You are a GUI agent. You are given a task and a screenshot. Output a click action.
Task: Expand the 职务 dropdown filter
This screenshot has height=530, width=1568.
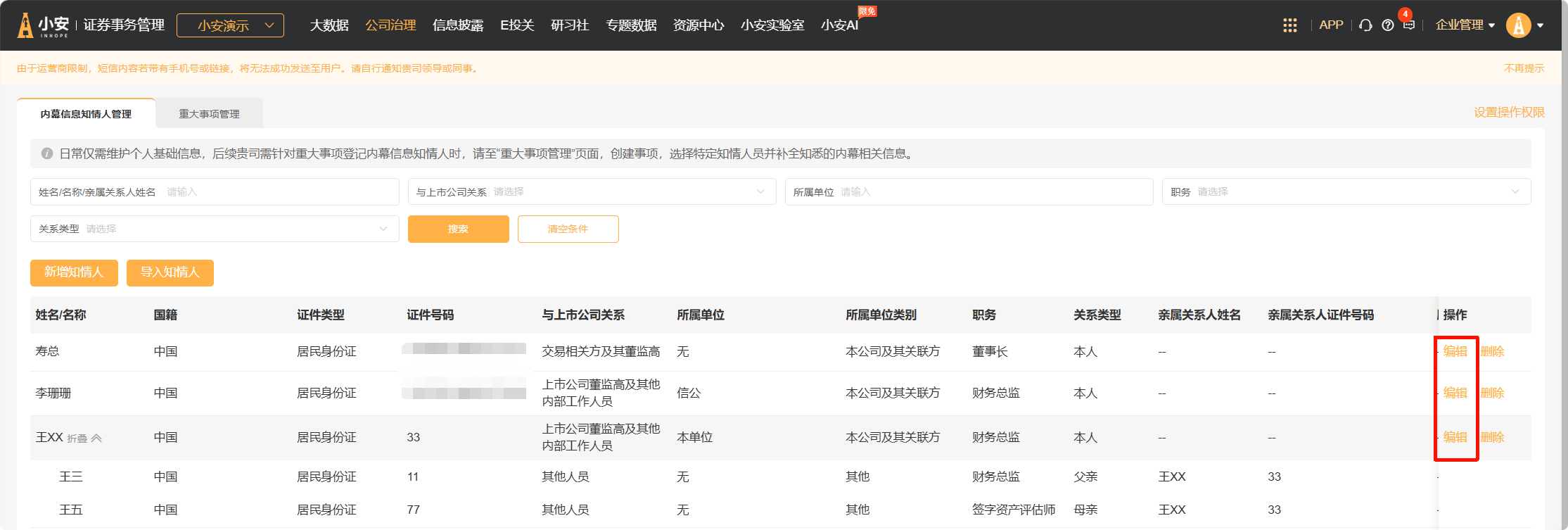(x=1345, y=191)
